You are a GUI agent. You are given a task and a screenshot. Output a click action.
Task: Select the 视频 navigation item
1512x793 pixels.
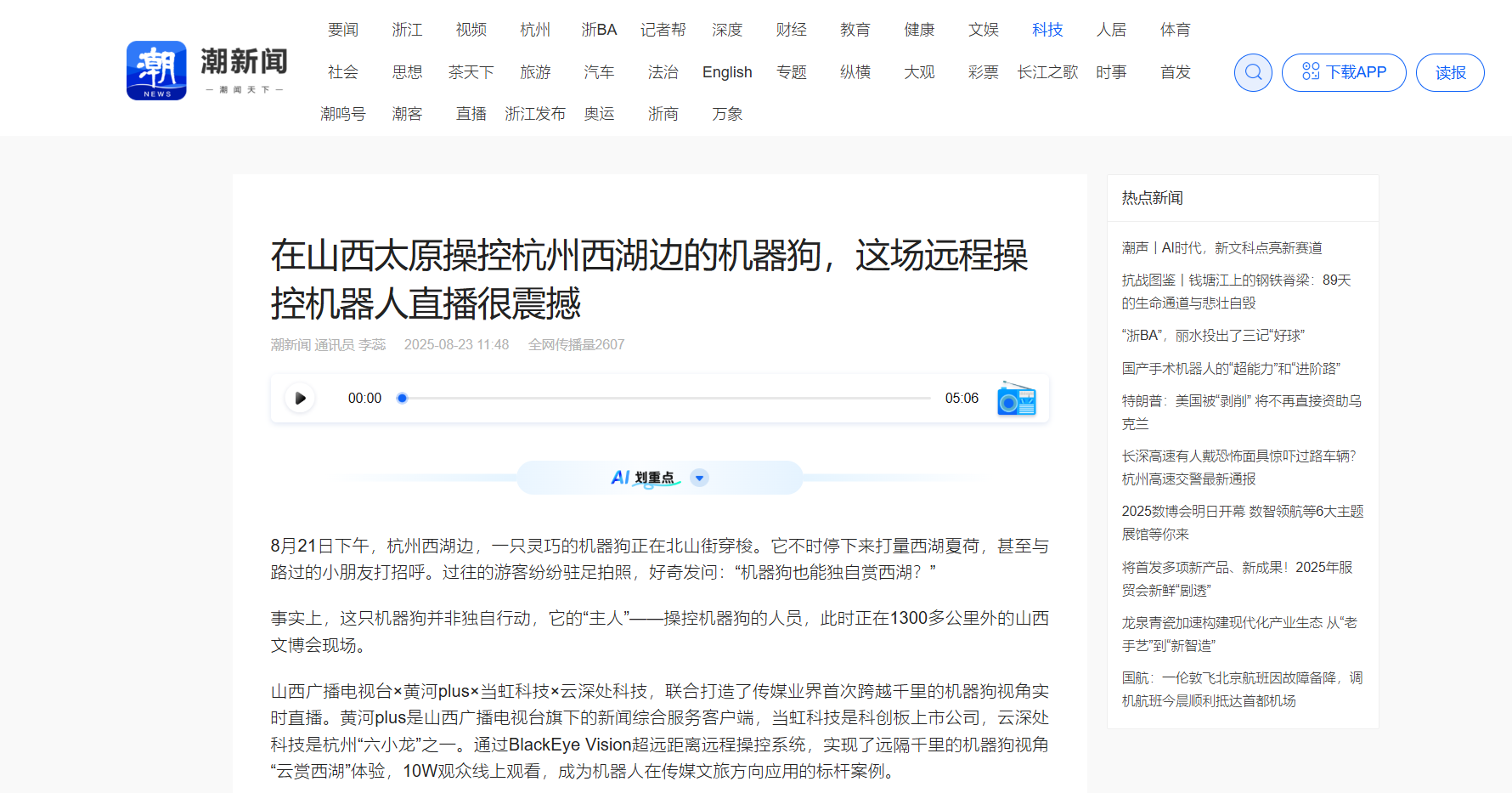coord(471,29)
